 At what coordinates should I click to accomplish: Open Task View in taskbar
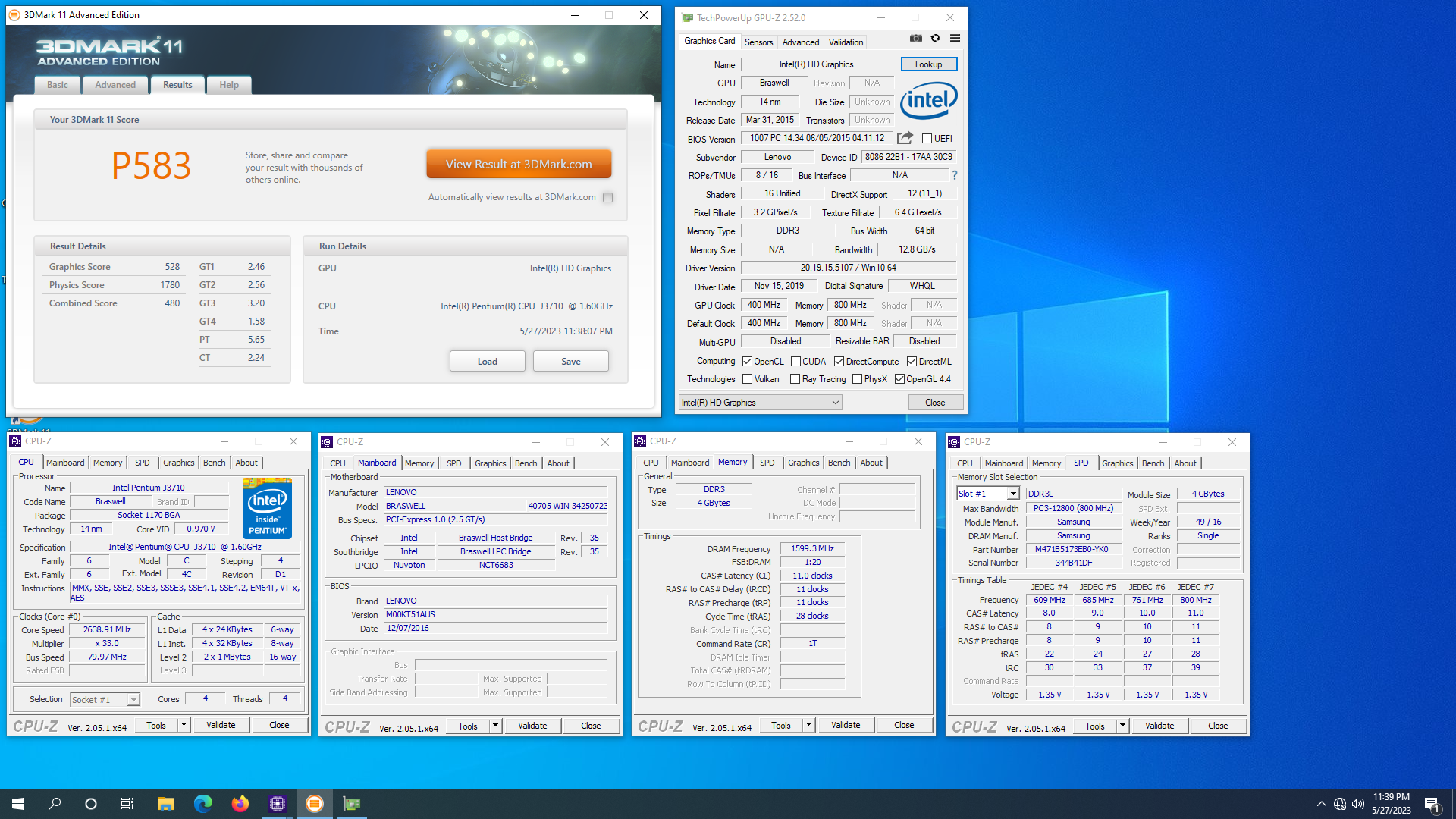coord(127,804)
